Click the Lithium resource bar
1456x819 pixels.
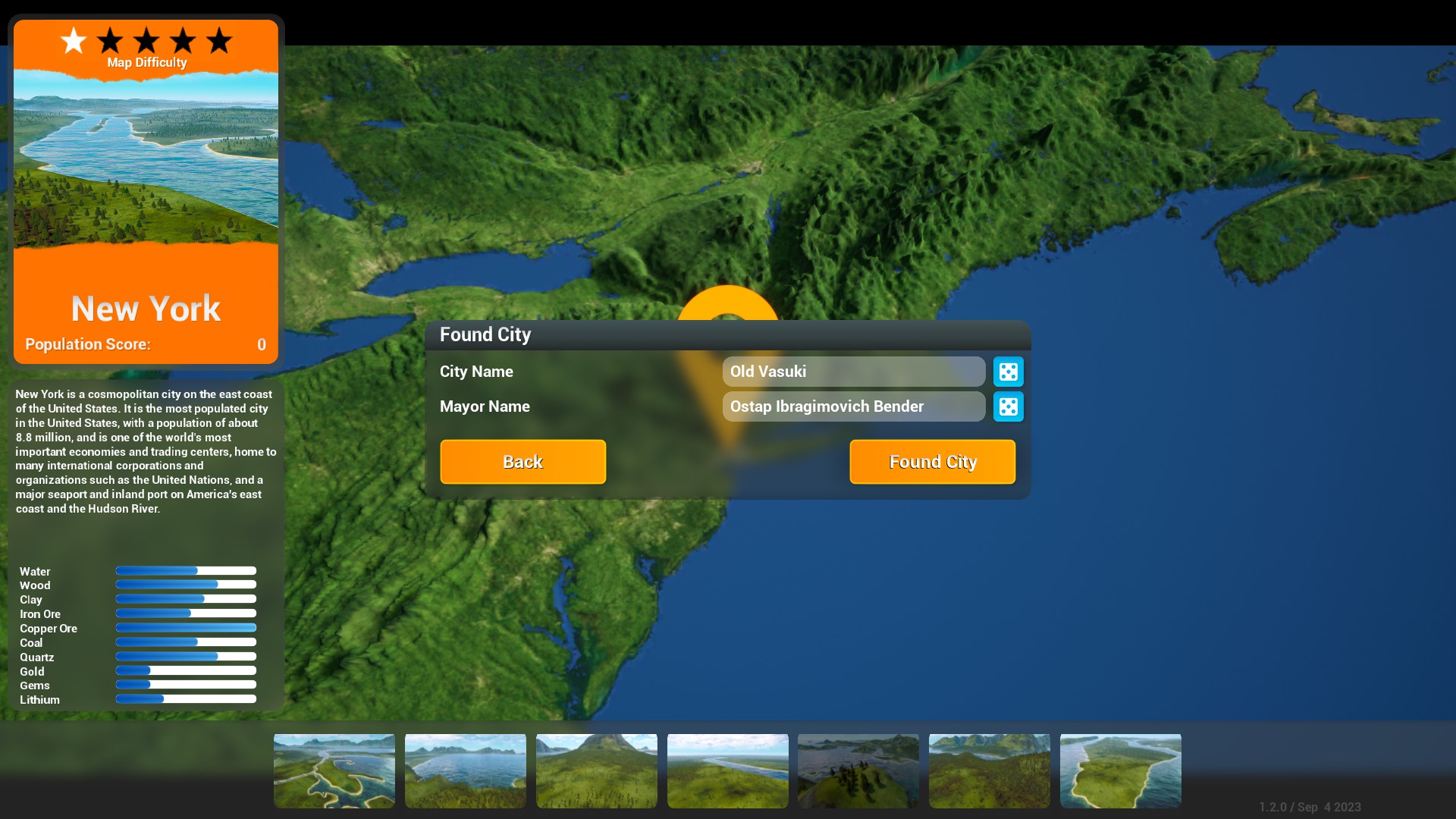186,699
